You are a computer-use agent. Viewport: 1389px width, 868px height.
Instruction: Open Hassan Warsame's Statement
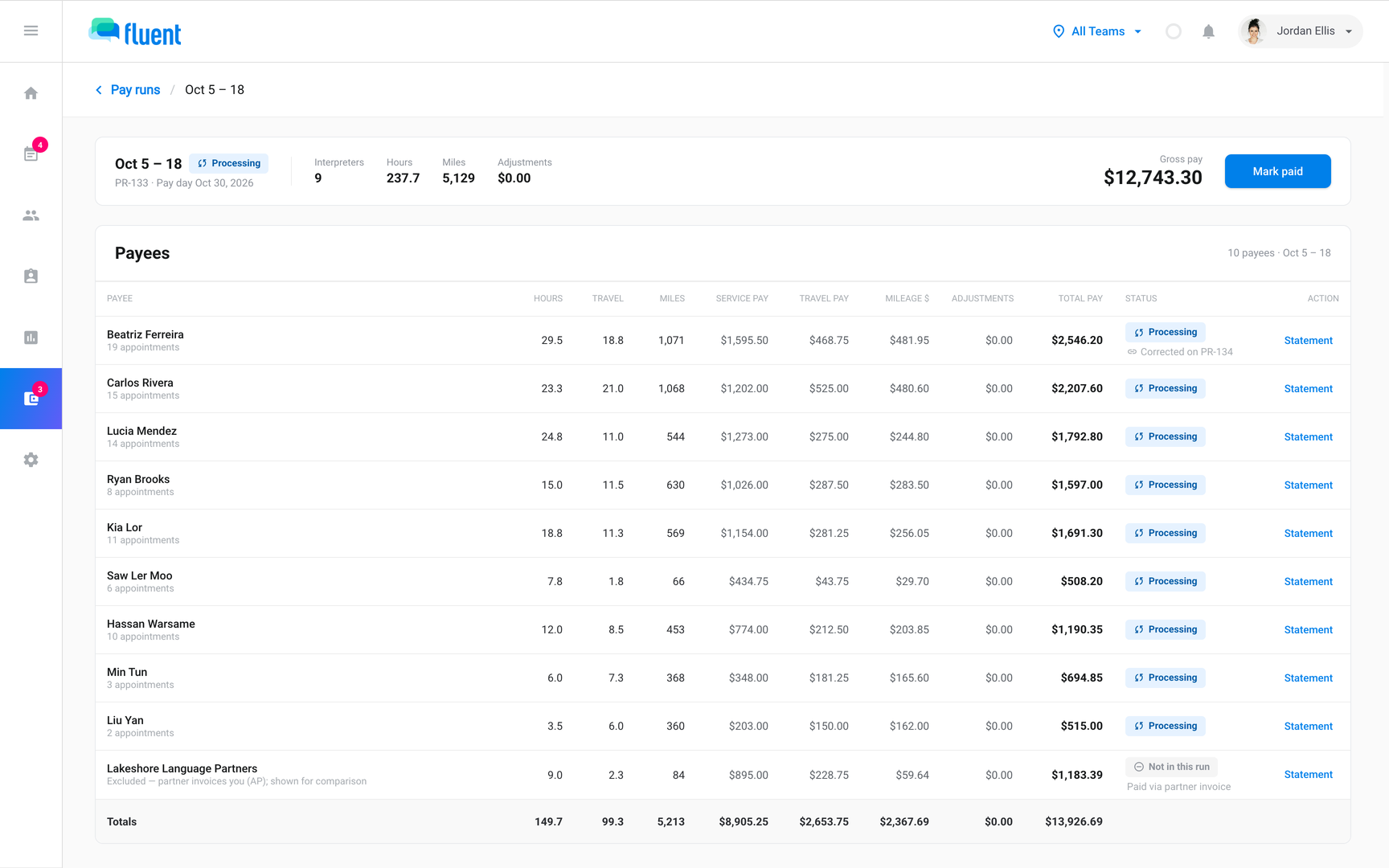coord(1308,630)
